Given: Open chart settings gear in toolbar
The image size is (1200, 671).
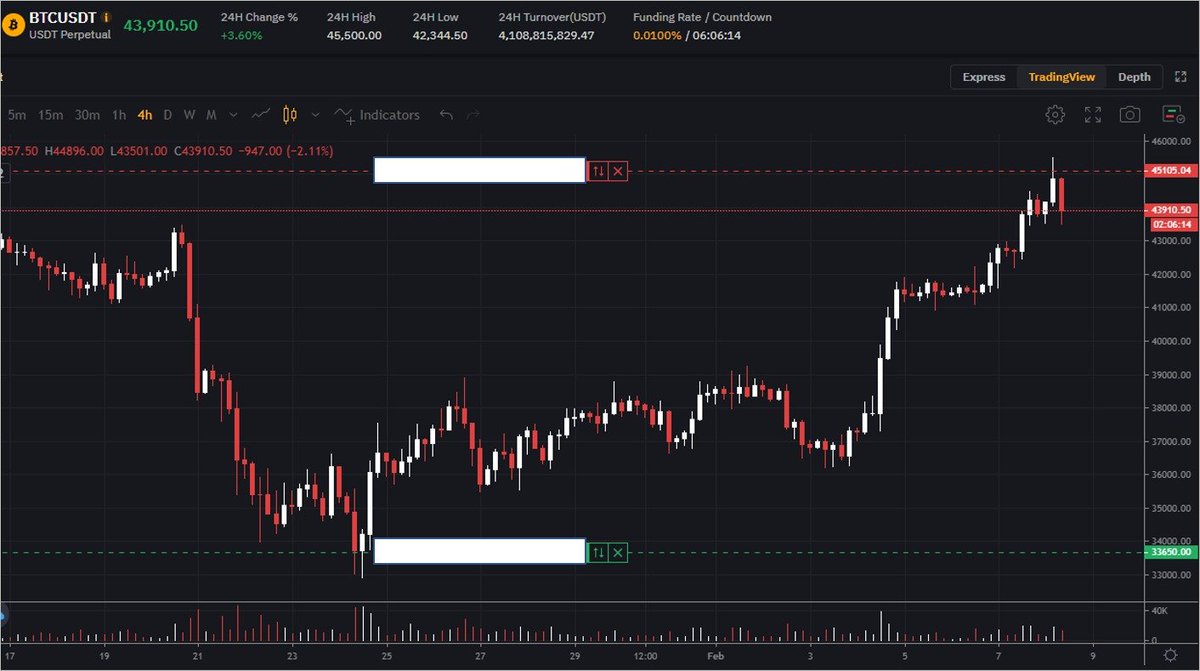Looking at the screenshot, I should (1055, 115).
